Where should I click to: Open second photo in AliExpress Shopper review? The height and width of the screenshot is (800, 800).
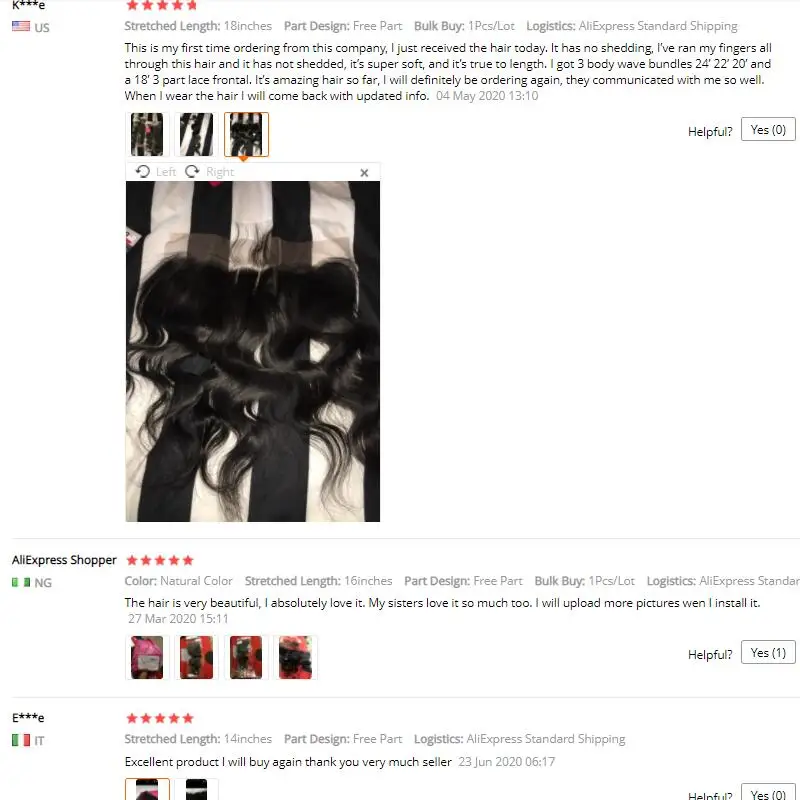pos(196,657)
